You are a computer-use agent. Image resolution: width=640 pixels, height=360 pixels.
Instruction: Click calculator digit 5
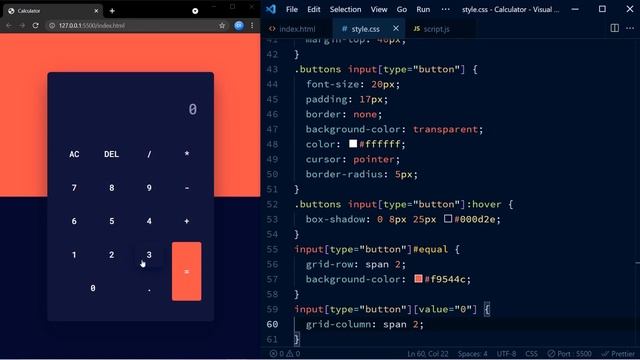point(111,221)
